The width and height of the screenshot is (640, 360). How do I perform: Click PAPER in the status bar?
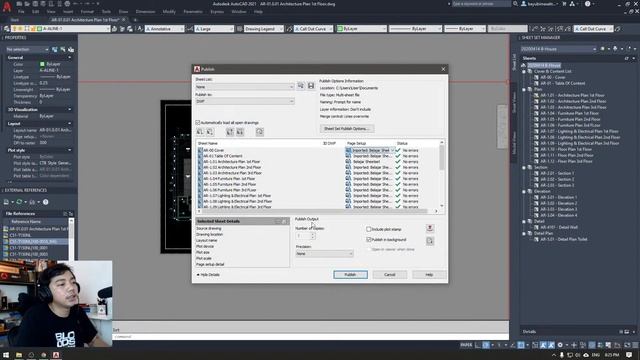click(466, 345)
